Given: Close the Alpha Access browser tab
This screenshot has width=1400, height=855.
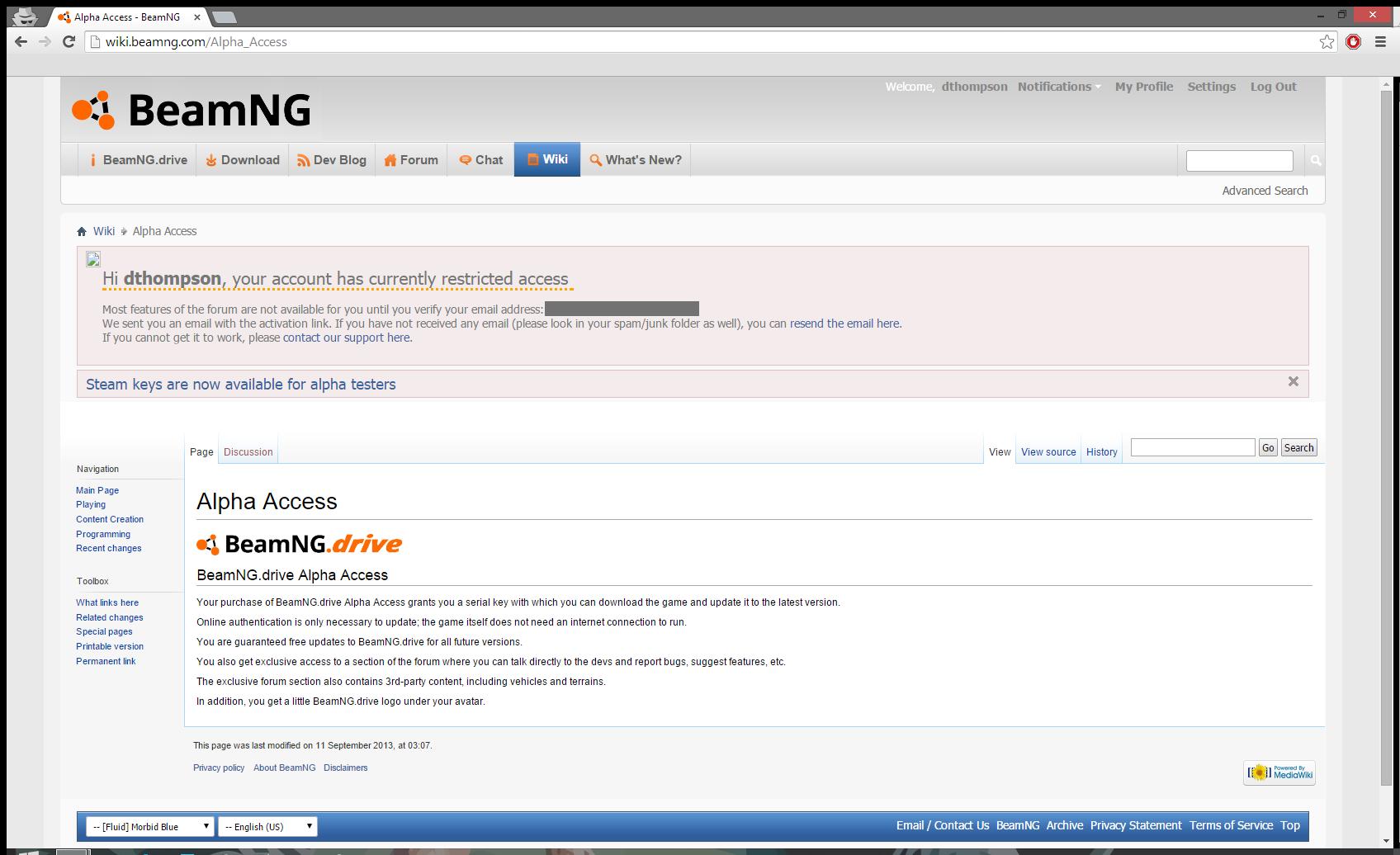Looking at the screenshot, I should (196, 17).
